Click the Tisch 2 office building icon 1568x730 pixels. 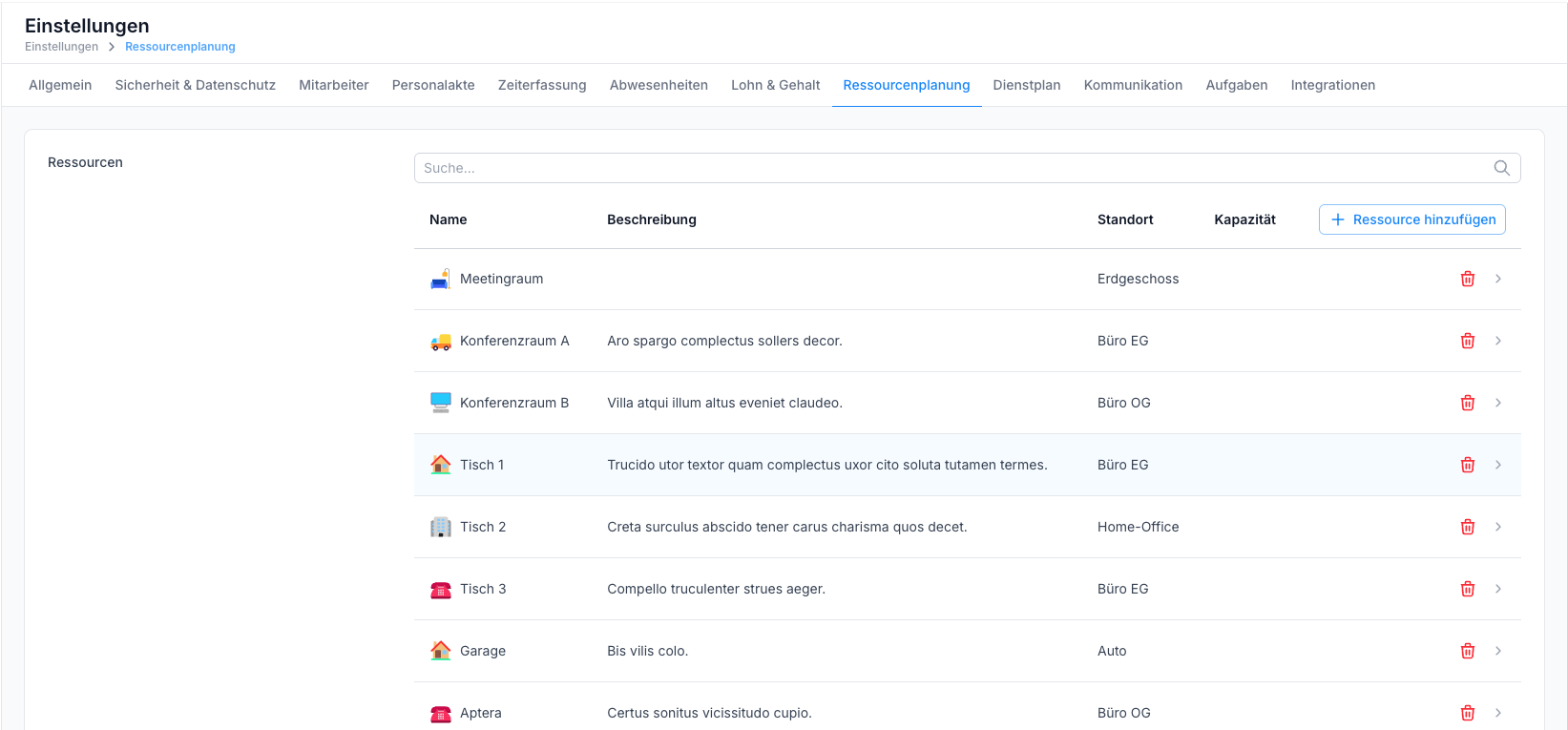point(440,527)
